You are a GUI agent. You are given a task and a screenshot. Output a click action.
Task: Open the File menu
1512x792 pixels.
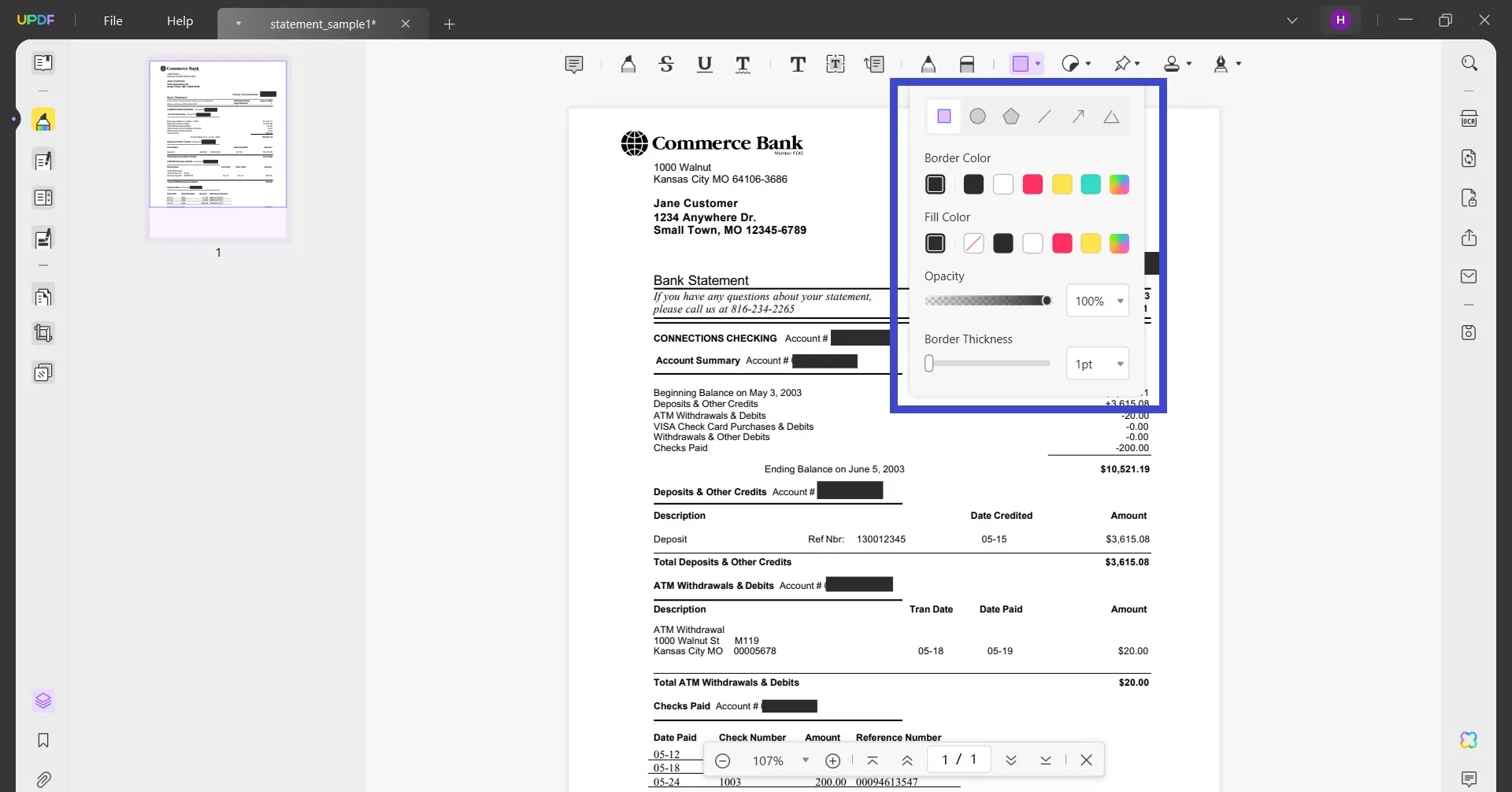pyautogui.click(x=113, y=20)
